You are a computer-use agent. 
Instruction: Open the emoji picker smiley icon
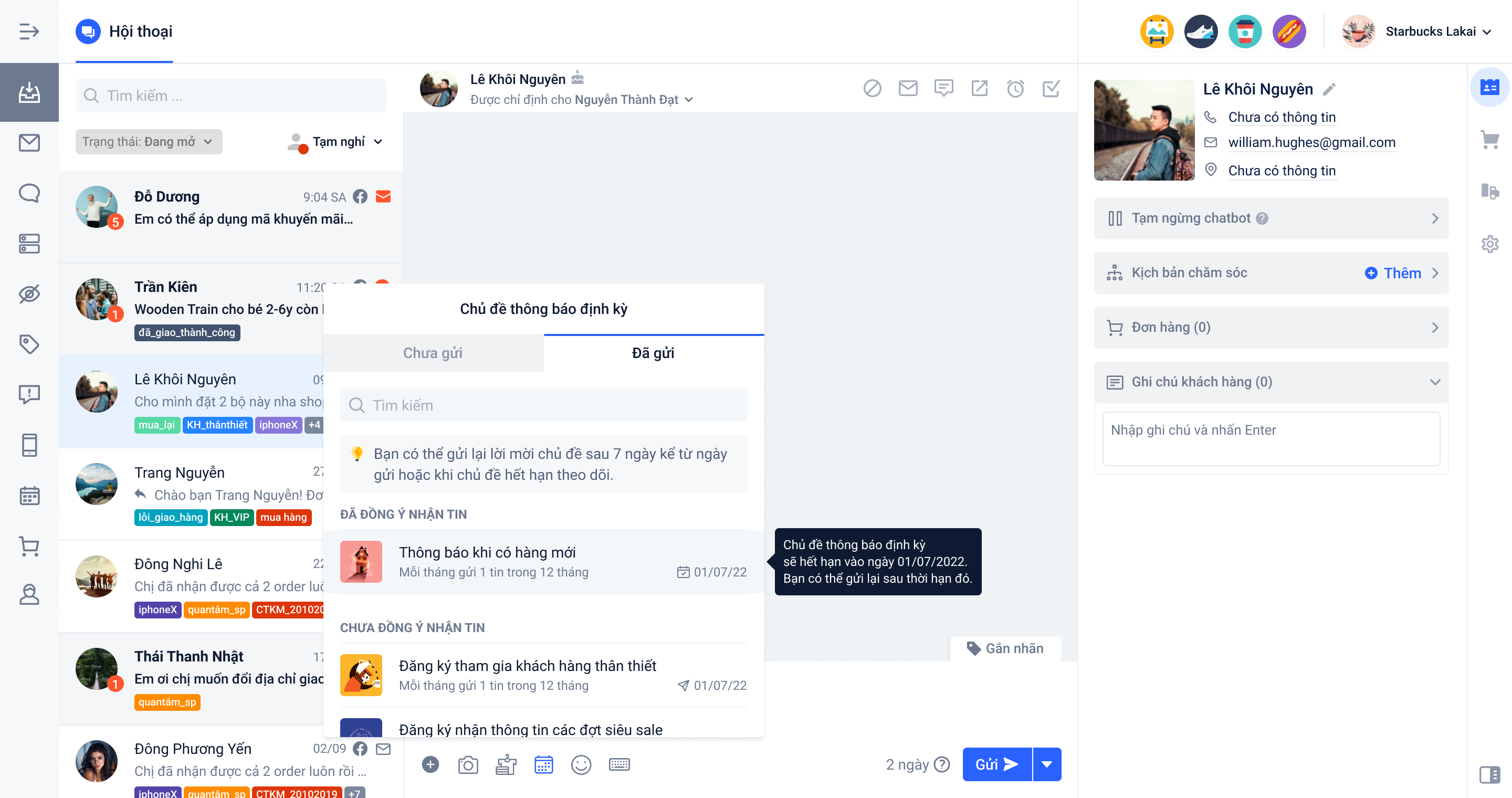pos(581,764)
